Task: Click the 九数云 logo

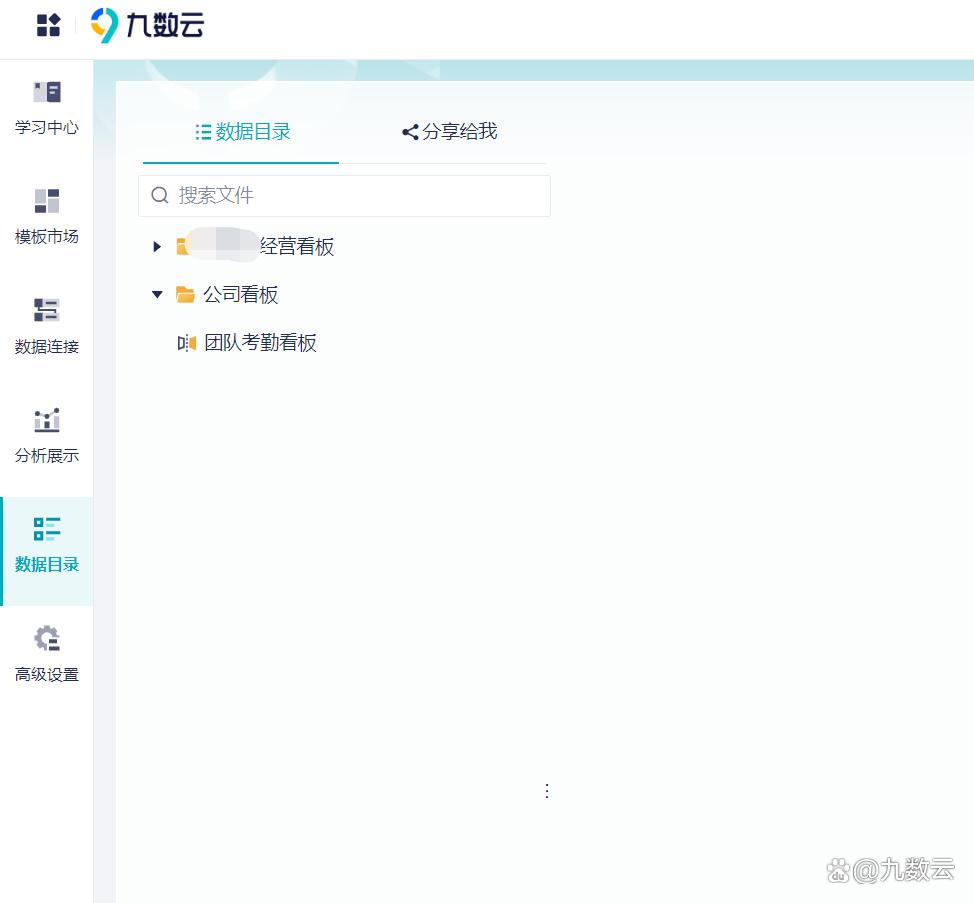Action: click(146, 27)
